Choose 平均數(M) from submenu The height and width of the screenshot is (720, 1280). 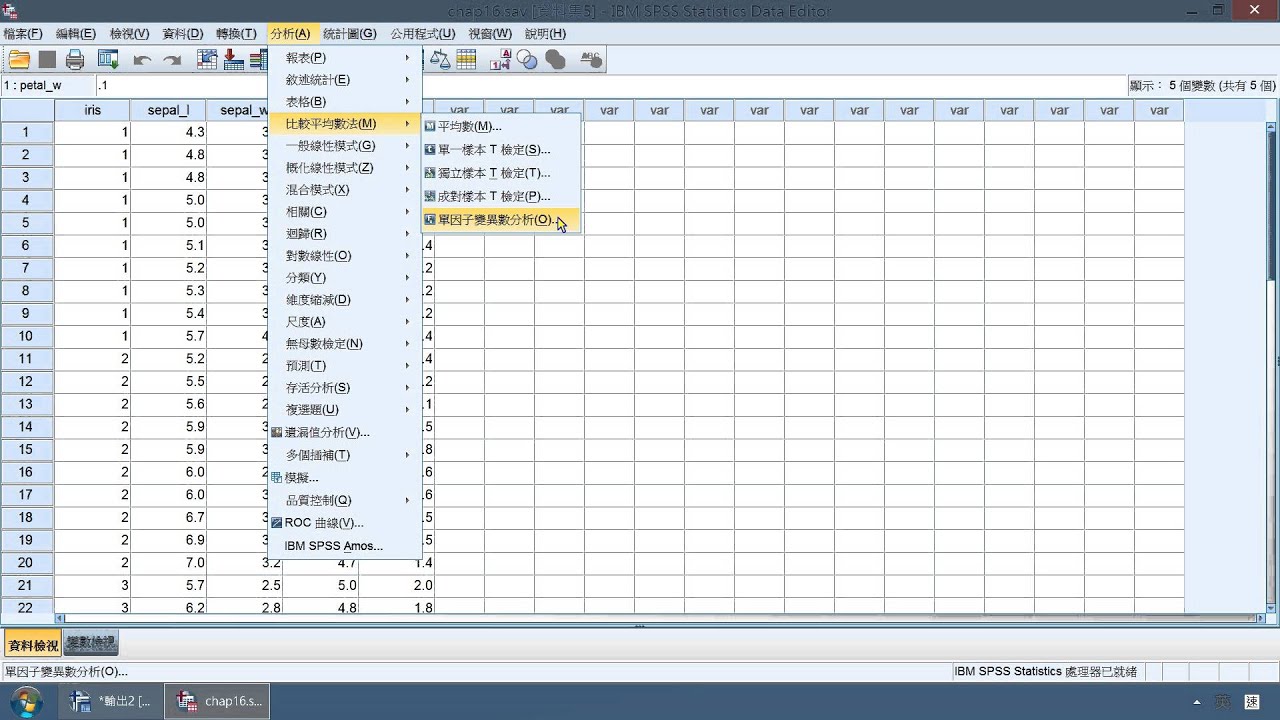(500, 126)
